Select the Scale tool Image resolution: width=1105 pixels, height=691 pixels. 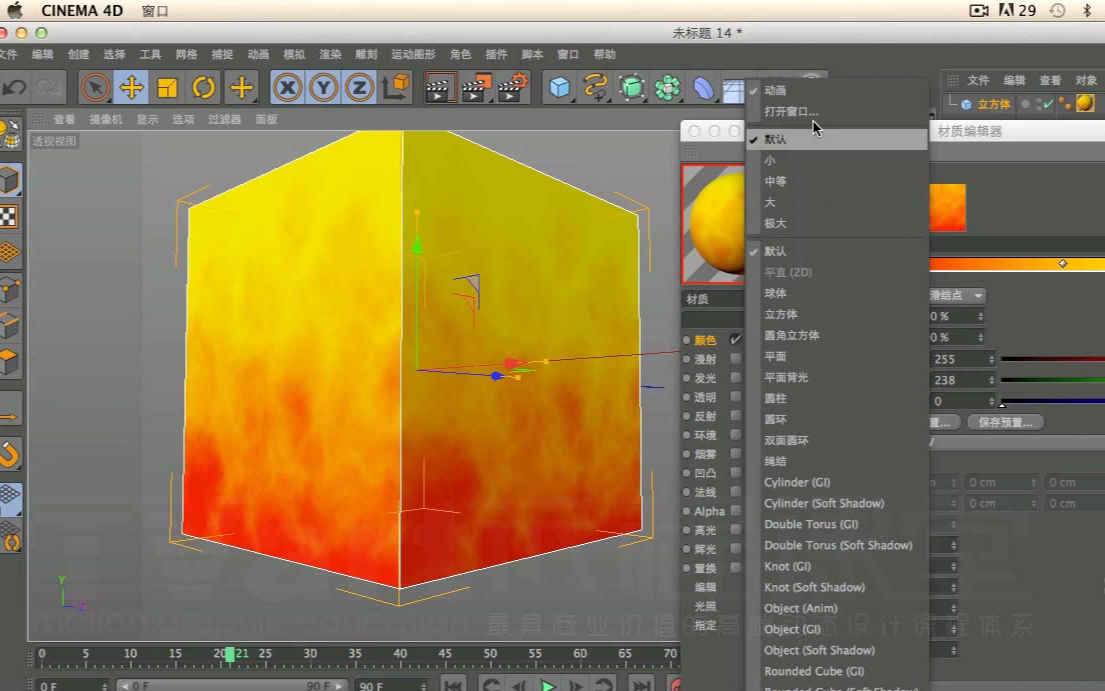coord(167,88)
